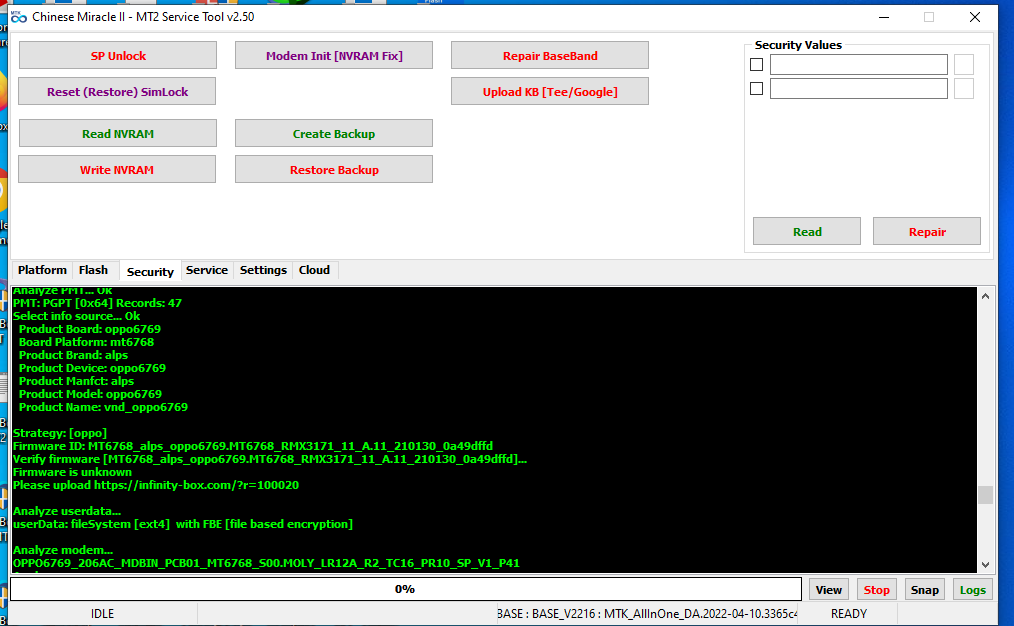Viewport: 1014px width, 626px height.
Task: Click the log scrollbar down arrow
Action: 986,565
